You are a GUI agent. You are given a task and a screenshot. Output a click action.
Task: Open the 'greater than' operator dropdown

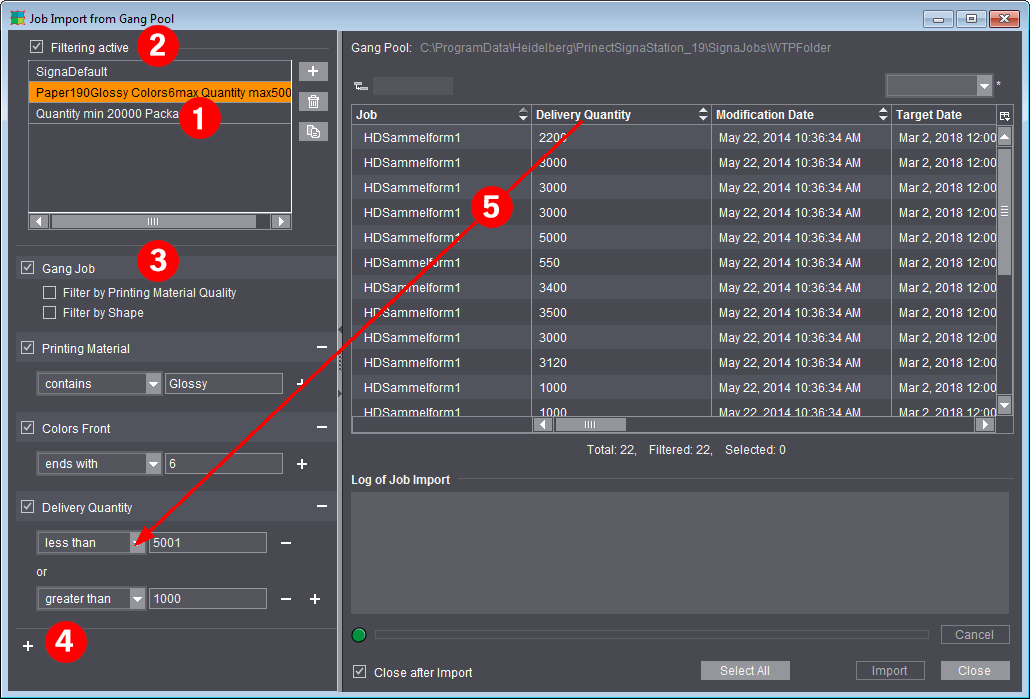click(x=137, y=599)
